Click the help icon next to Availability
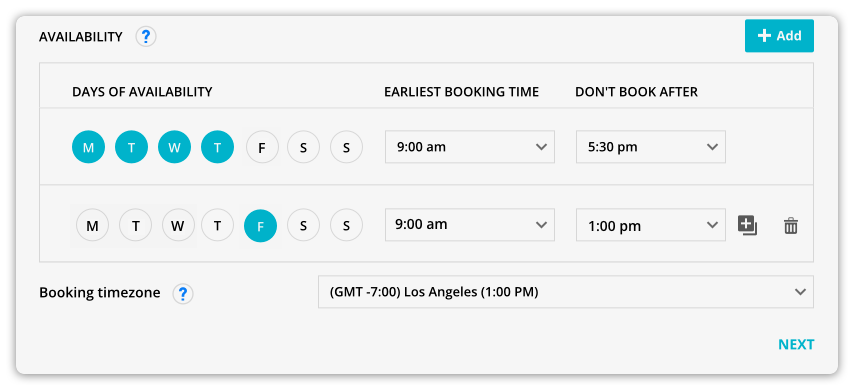The height and width of the screenshot is (390, 854). point(145,36)
